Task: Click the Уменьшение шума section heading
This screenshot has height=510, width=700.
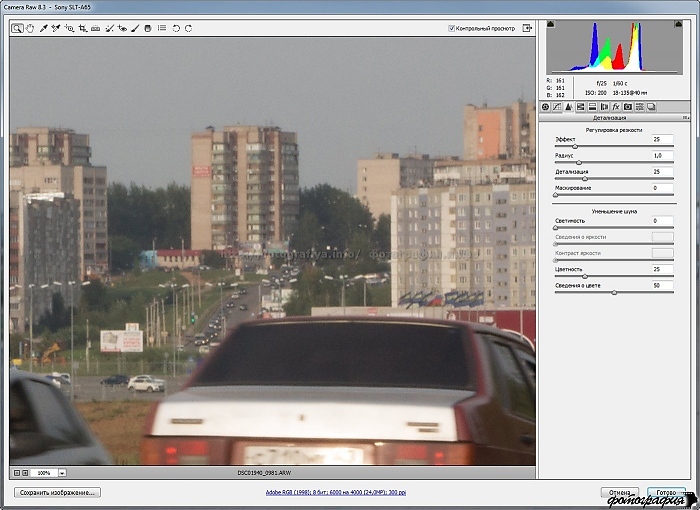Action: pyautogui.click(x=614, y=211)
